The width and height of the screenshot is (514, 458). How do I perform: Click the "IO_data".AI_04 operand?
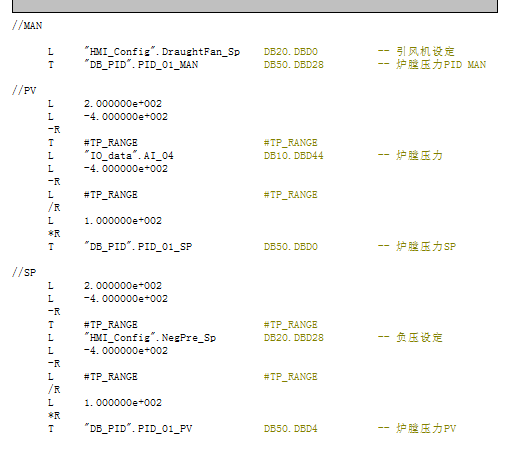coord(129,156)
